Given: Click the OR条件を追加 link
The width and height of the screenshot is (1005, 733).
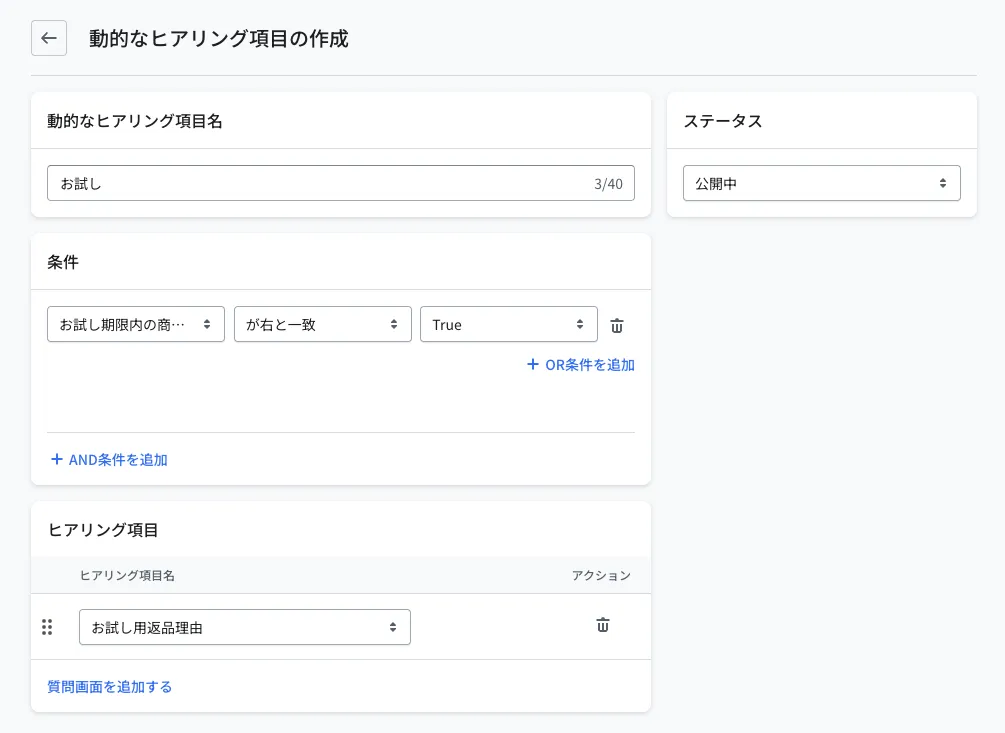Looking at the screenshot, I should (x=581, y=365).
